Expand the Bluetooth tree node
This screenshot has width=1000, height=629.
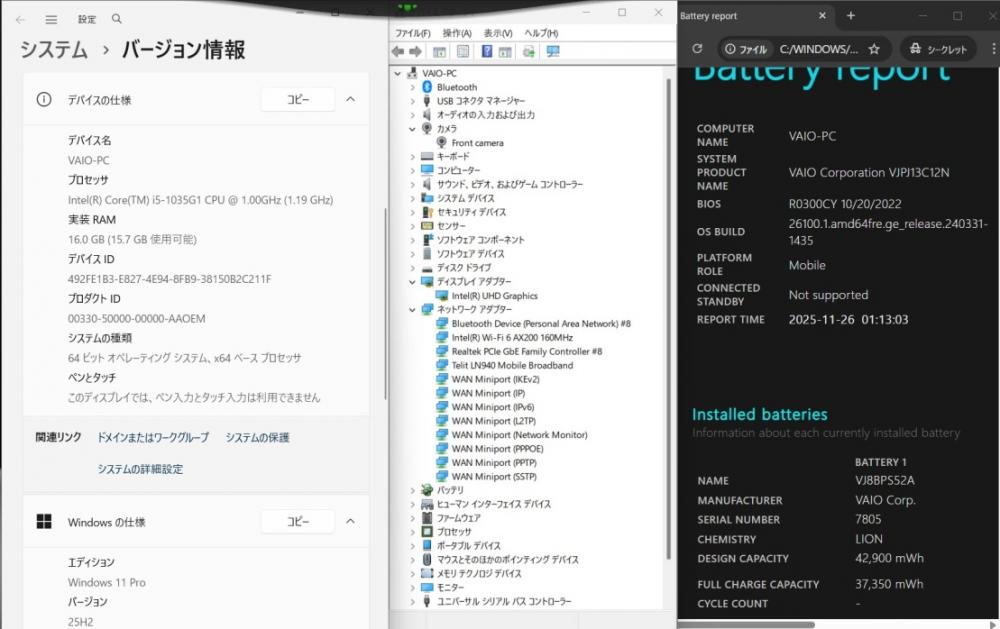pos(413,87)
